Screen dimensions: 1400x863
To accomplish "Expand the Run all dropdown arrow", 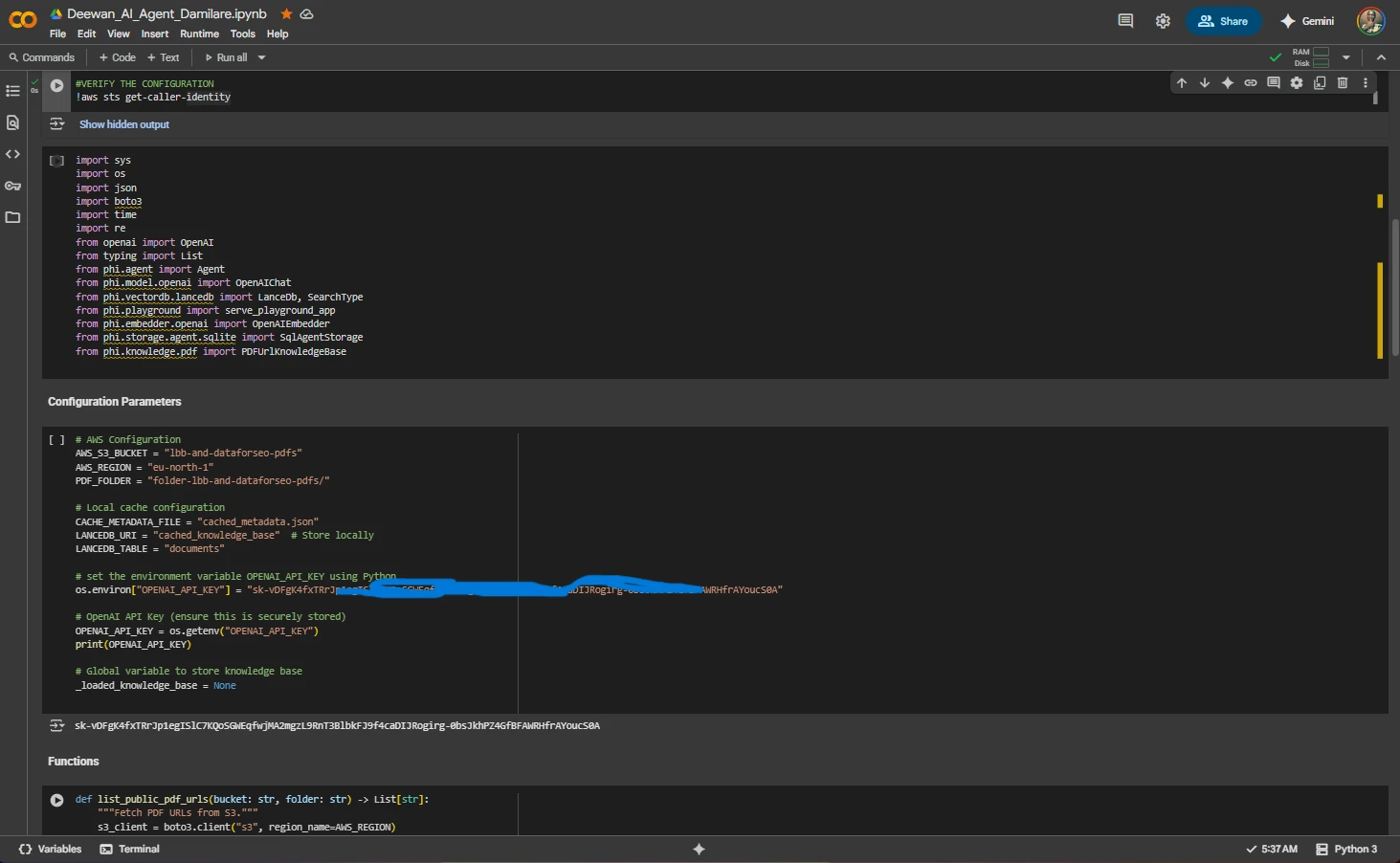I will (261, 57).
